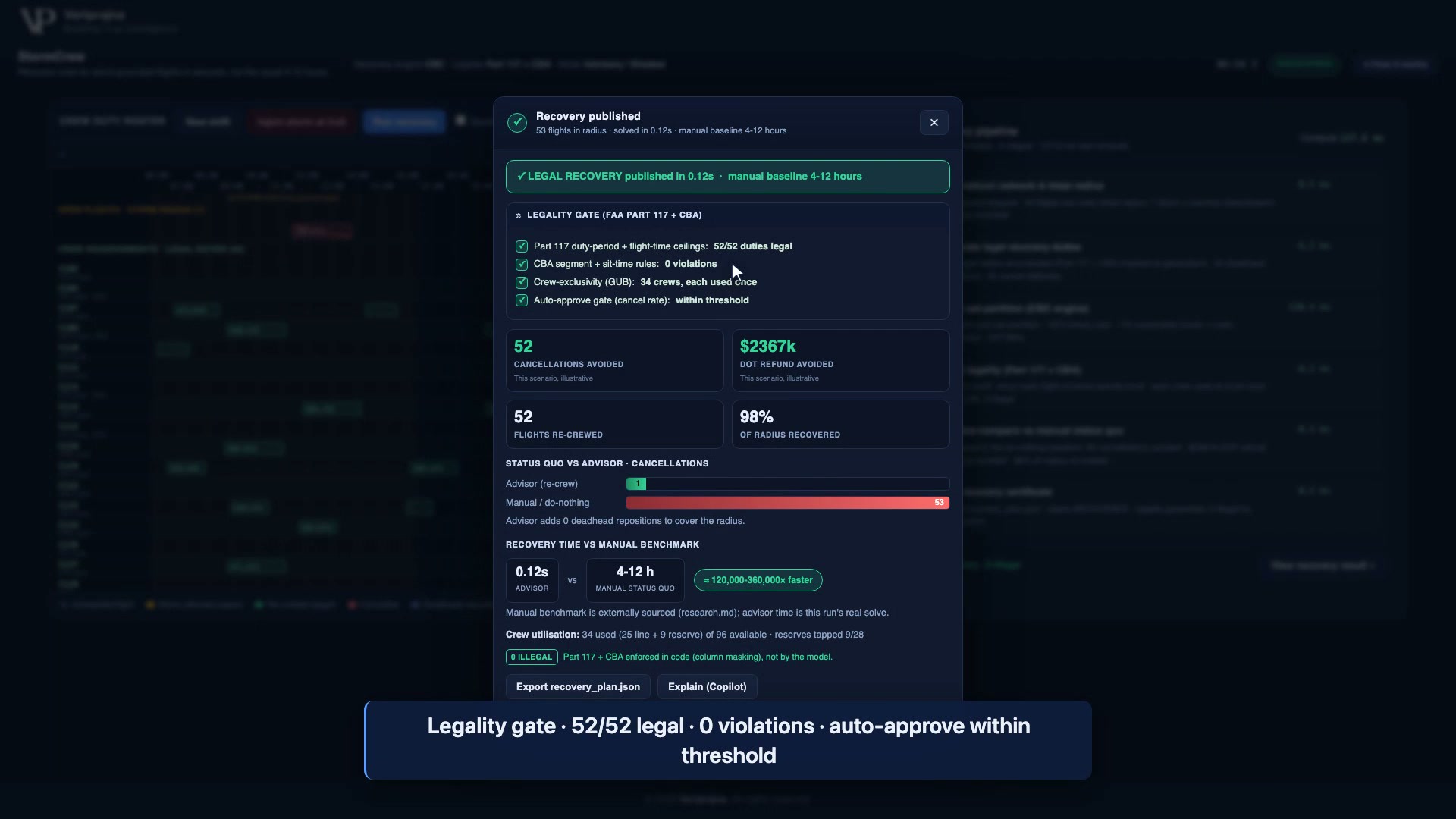Toggle the Part 117 duty-period checkbox

[522, 246]
